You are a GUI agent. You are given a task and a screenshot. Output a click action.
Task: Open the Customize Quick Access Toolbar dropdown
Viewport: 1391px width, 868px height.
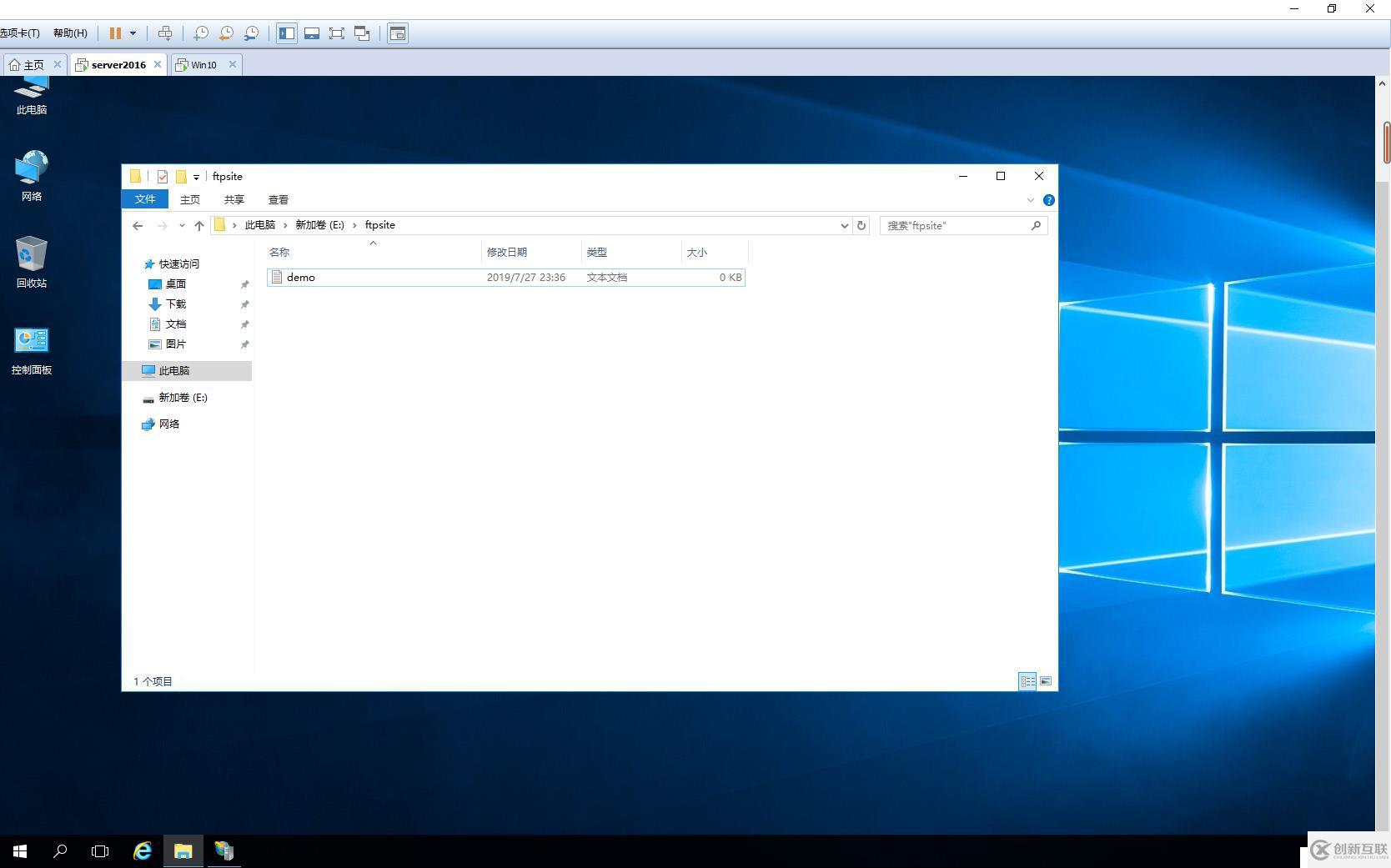click(x=196, y=177)
